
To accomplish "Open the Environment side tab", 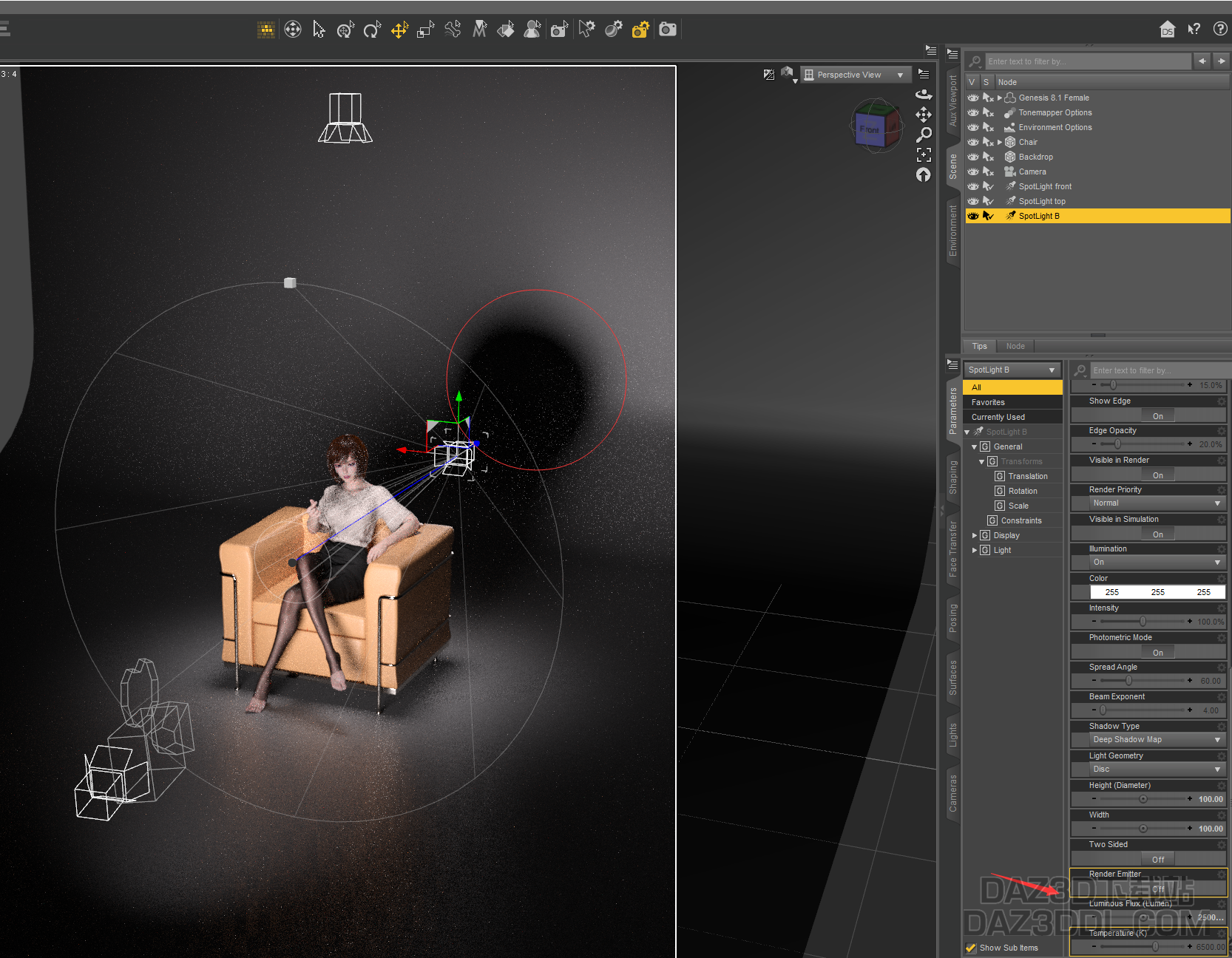I will click(x=952, y=231).
